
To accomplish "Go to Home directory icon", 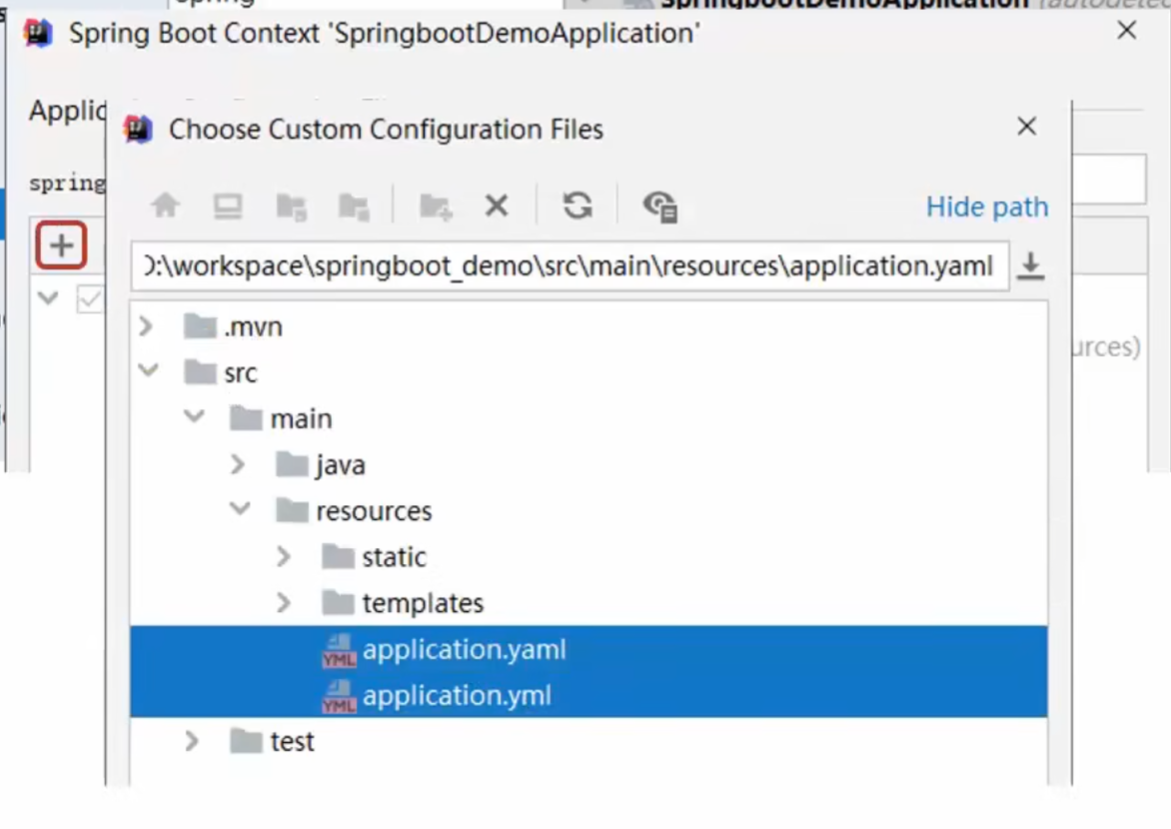I will point(165,205).
